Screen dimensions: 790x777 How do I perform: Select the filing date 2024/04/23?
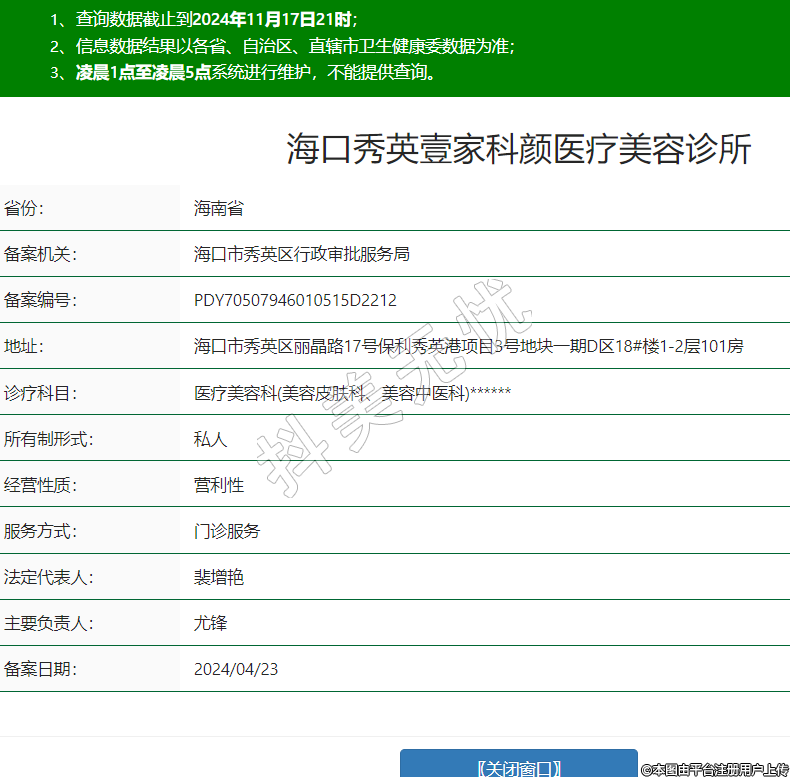(236, 669)
